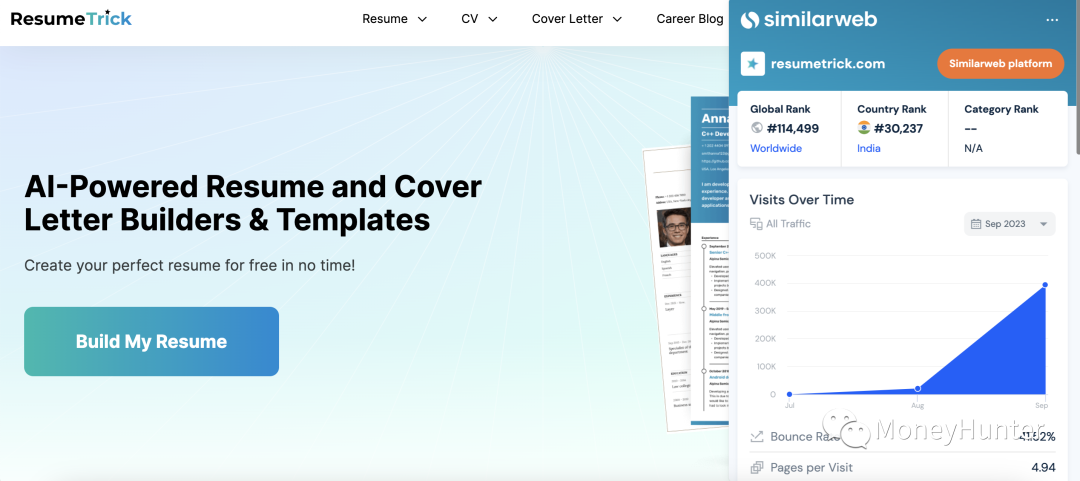Image resolution: width=1080 pixels, height=481 pixels.
Task: Click the India country rank link
Action: tap(869, 148)
